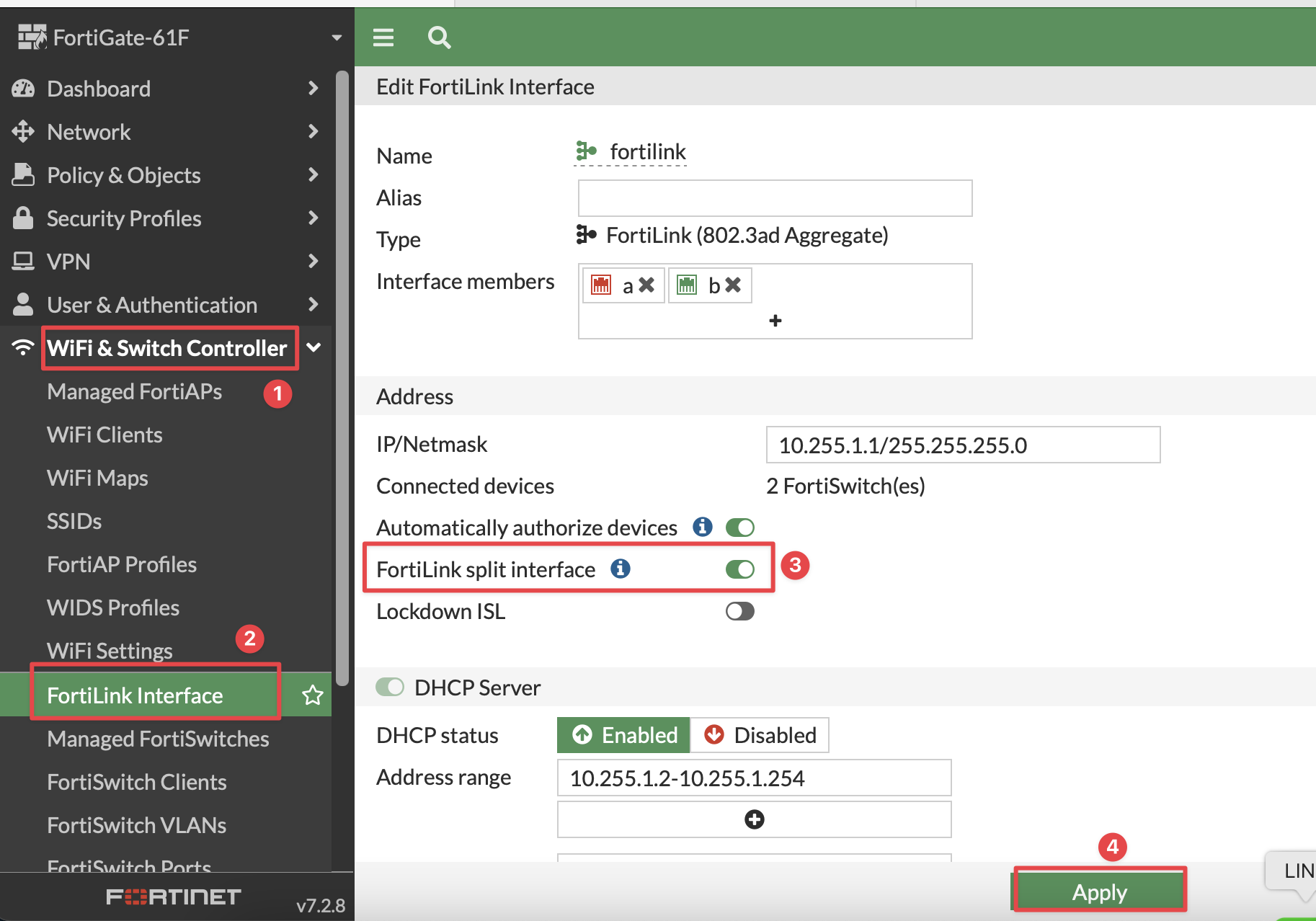Click the WiFi & Switch Controller label

[167, 348]
